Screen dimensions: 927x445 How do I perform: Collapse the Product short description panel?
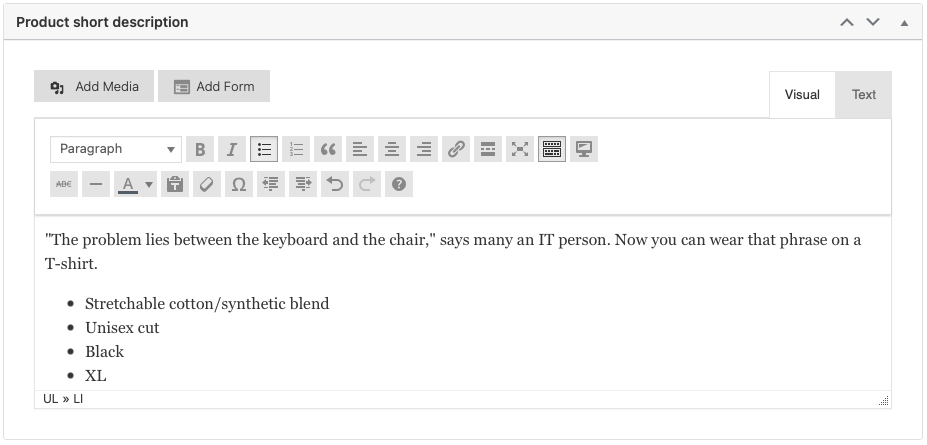(x=904, y=22)
